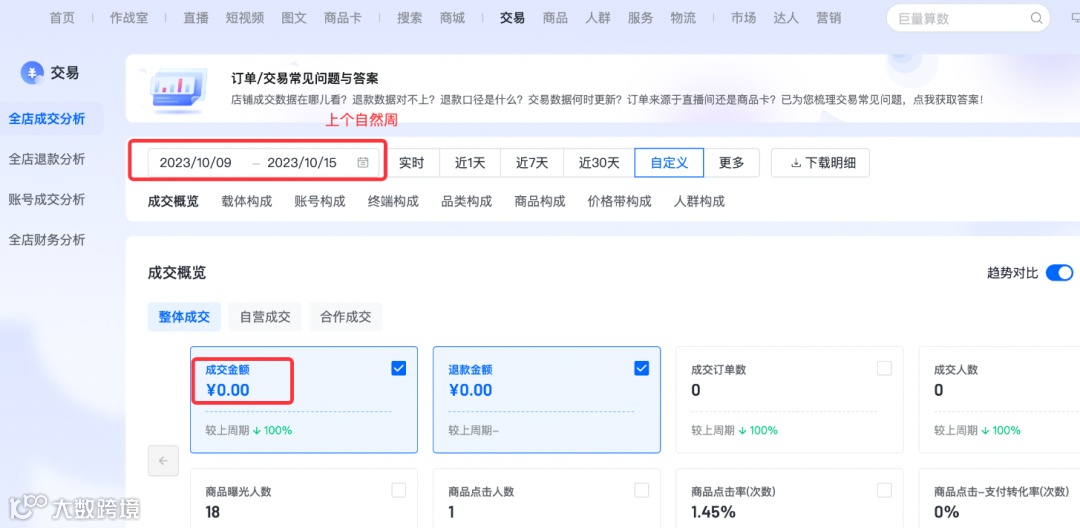
Task: Switch to 品类构成 tab
Action: pos(467,202)
